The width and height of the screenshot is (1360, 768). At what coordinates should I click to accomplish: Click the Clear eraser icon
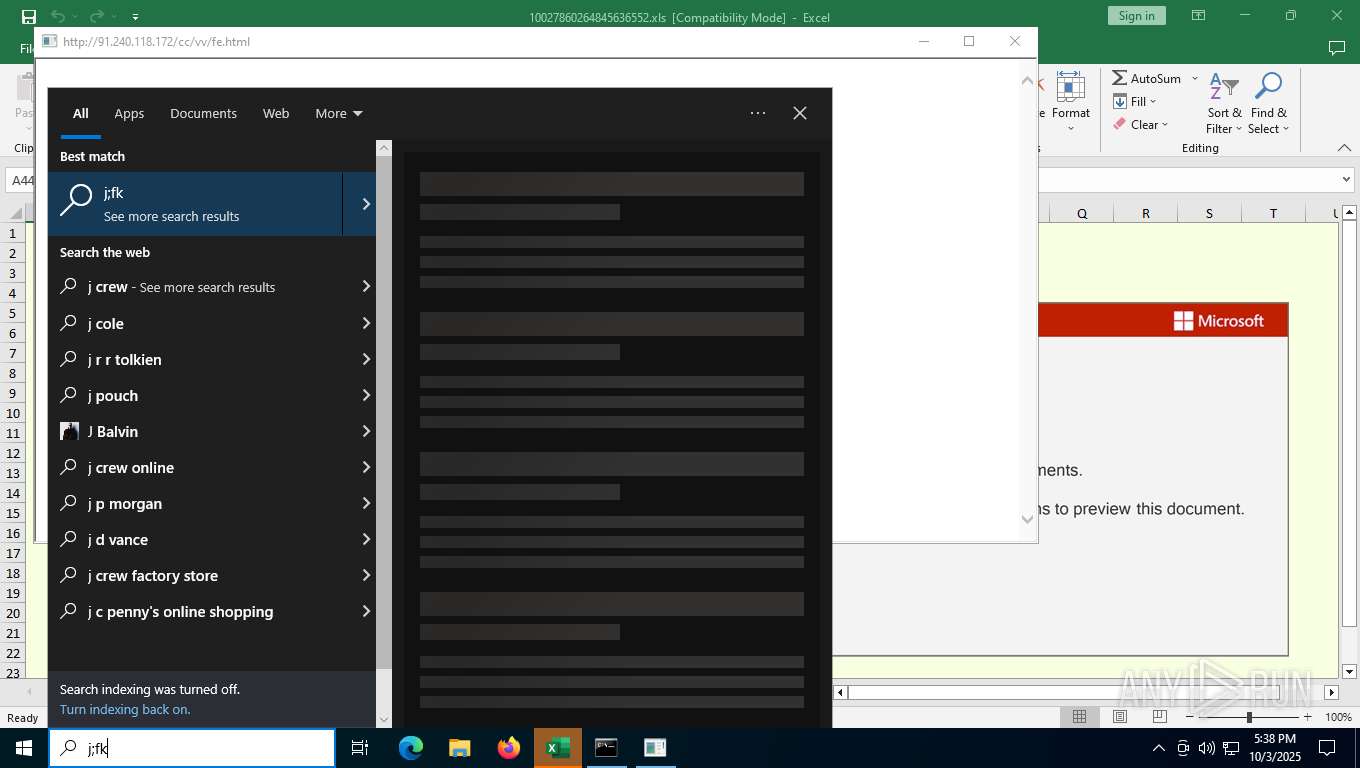tap(1120, 124)
